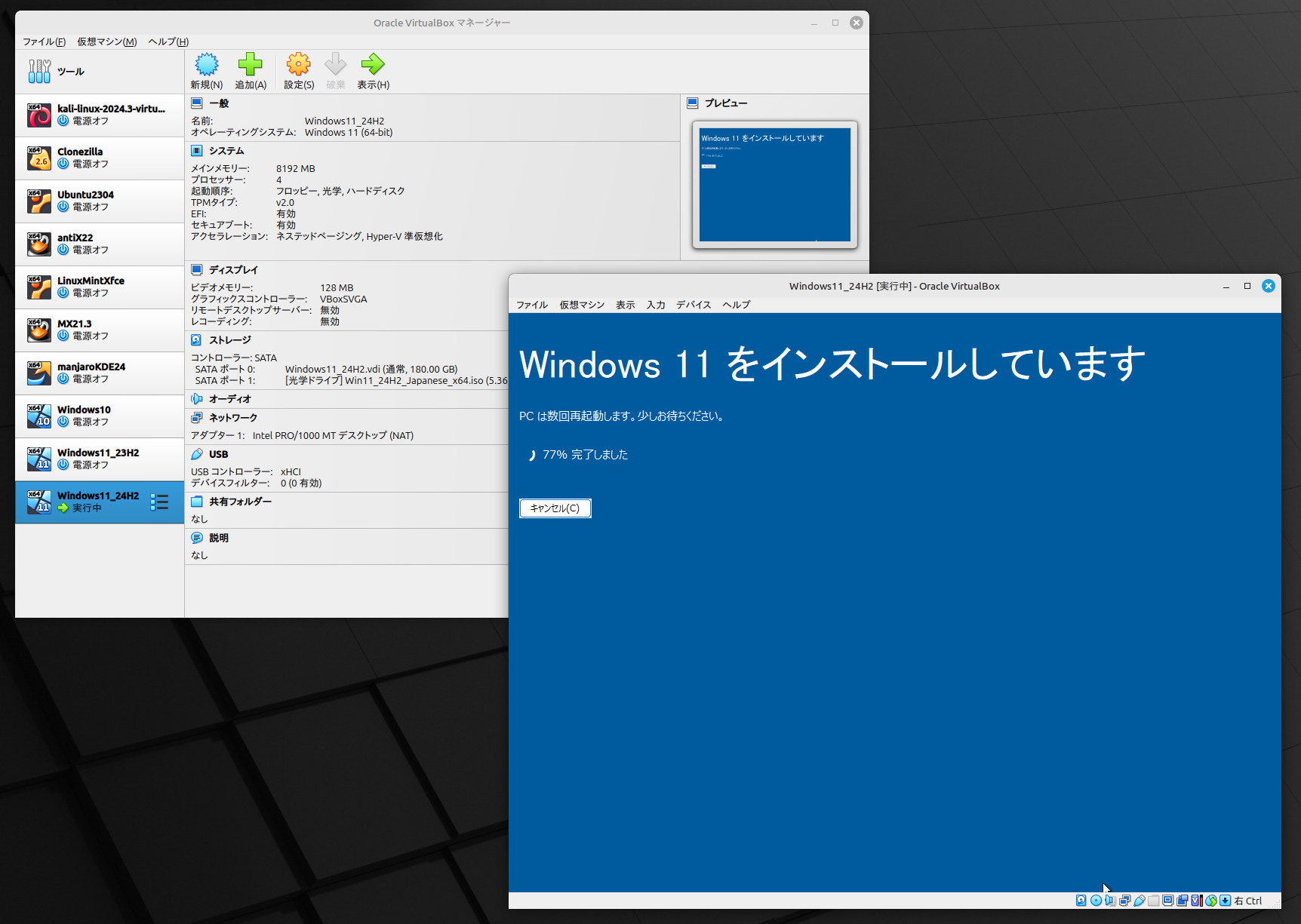Open the デバイス menu in the VM window

coord(693,305)
